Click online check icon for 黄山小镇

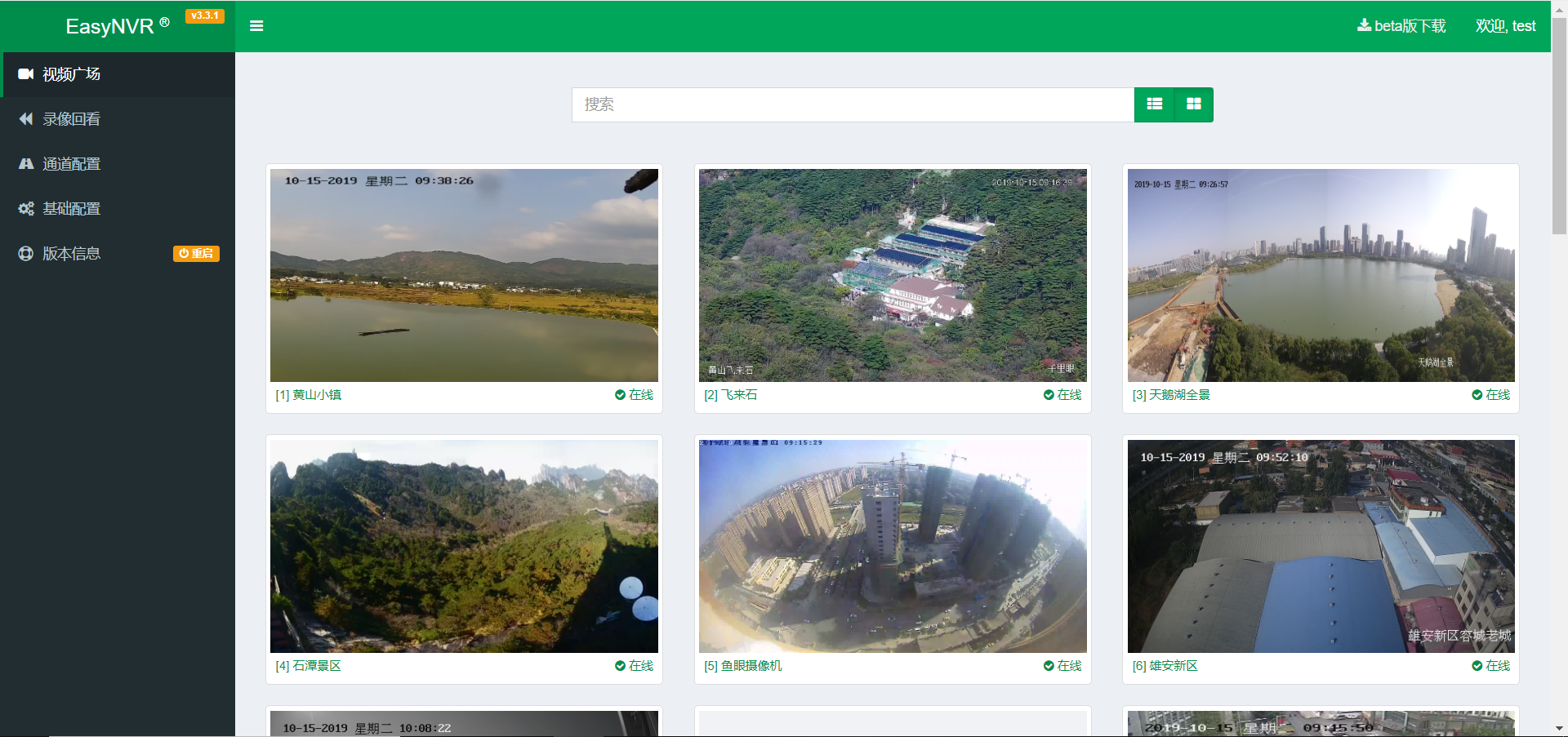[x=620, y=395]
